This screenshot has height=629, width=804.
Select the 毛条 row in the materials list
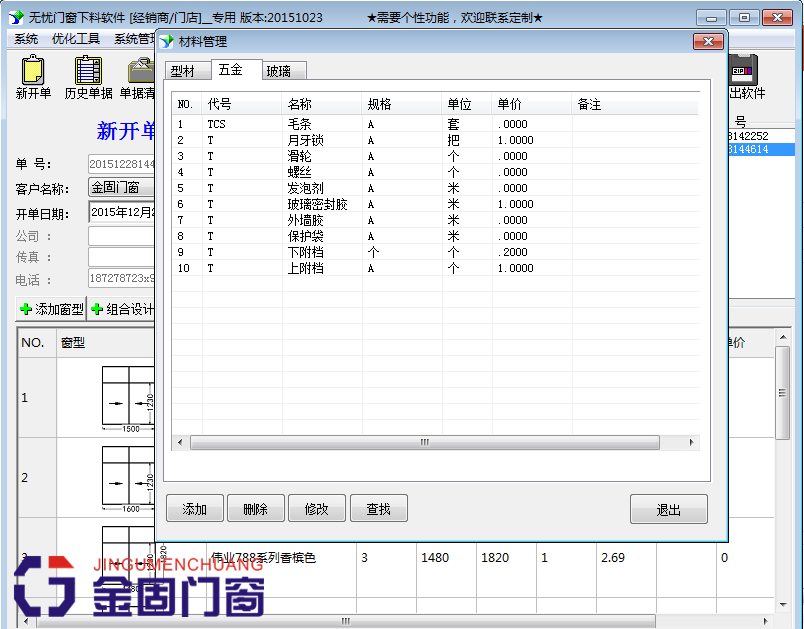[300, 123]
